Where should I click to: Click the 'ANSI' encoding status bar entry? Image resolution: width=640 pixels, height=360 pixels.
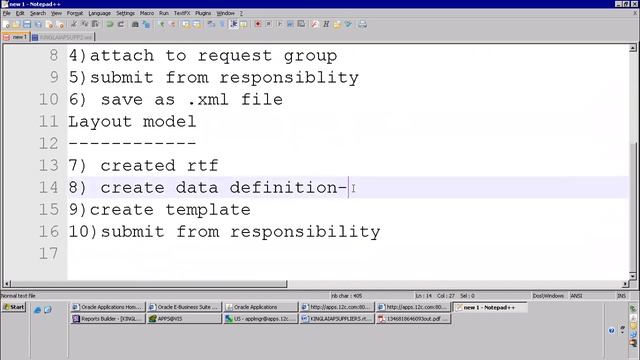576,296
